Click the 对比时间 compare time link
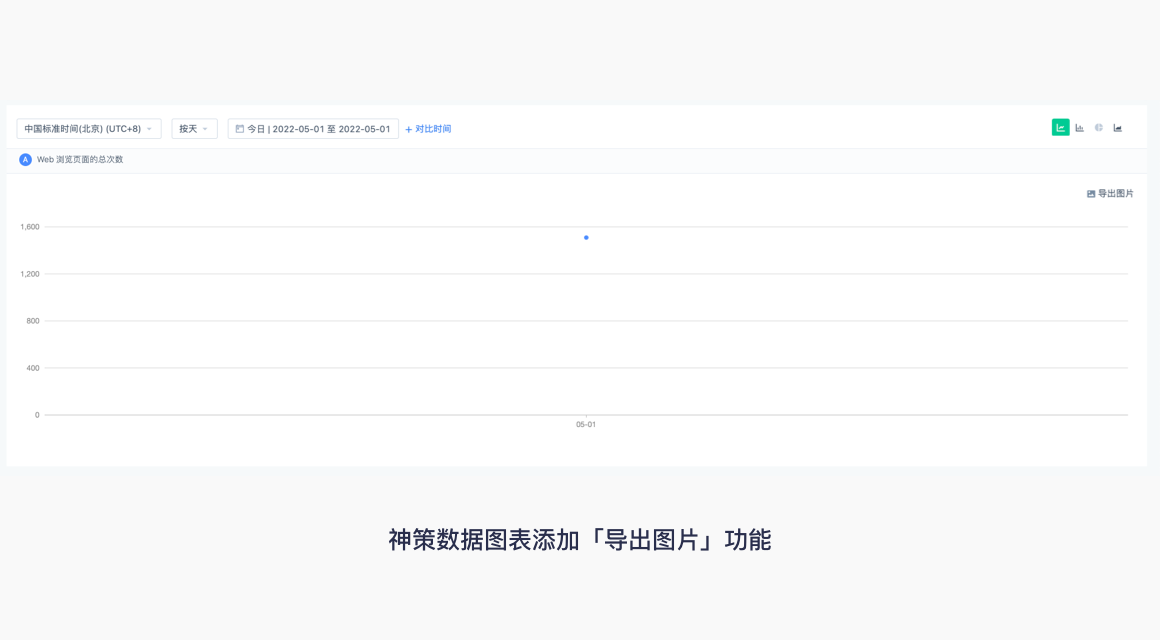The image size is (1160, 640). click(433, 129)
